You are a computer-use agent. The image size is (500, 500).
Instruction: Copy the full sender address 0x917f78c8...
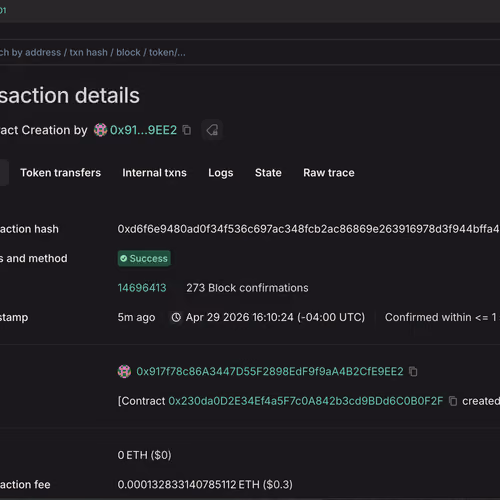point(413,371)
